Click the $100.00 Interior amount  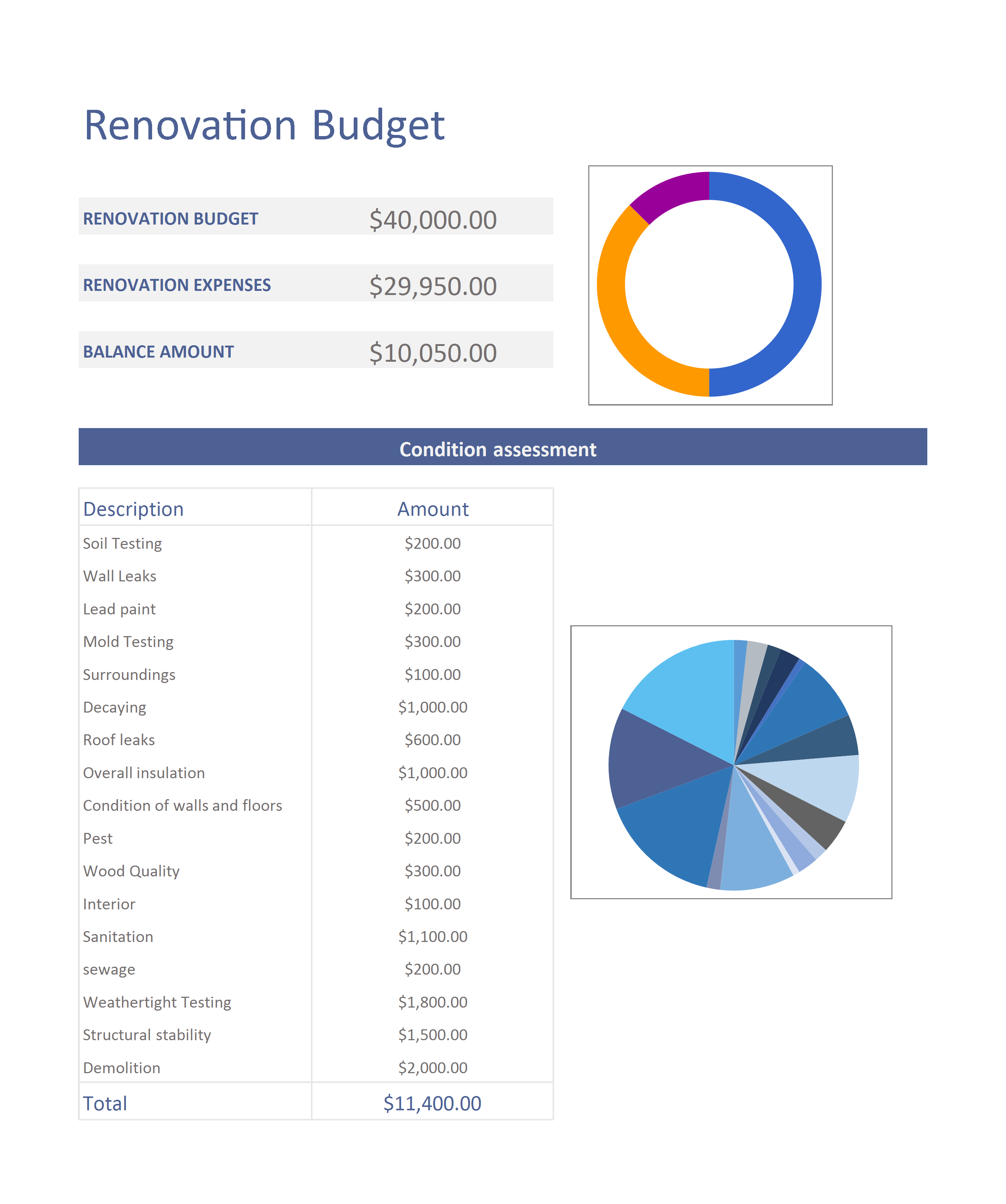click(433, 904)
